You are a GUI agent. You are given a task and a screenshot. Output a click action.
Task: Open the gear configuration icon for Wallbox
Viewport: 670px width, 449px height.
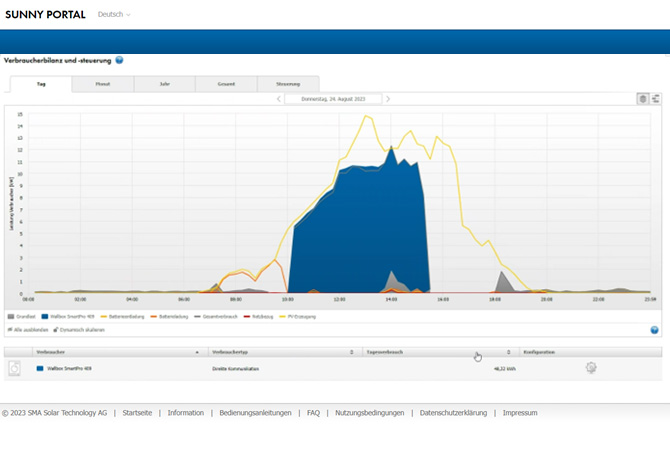coord(591,368)
